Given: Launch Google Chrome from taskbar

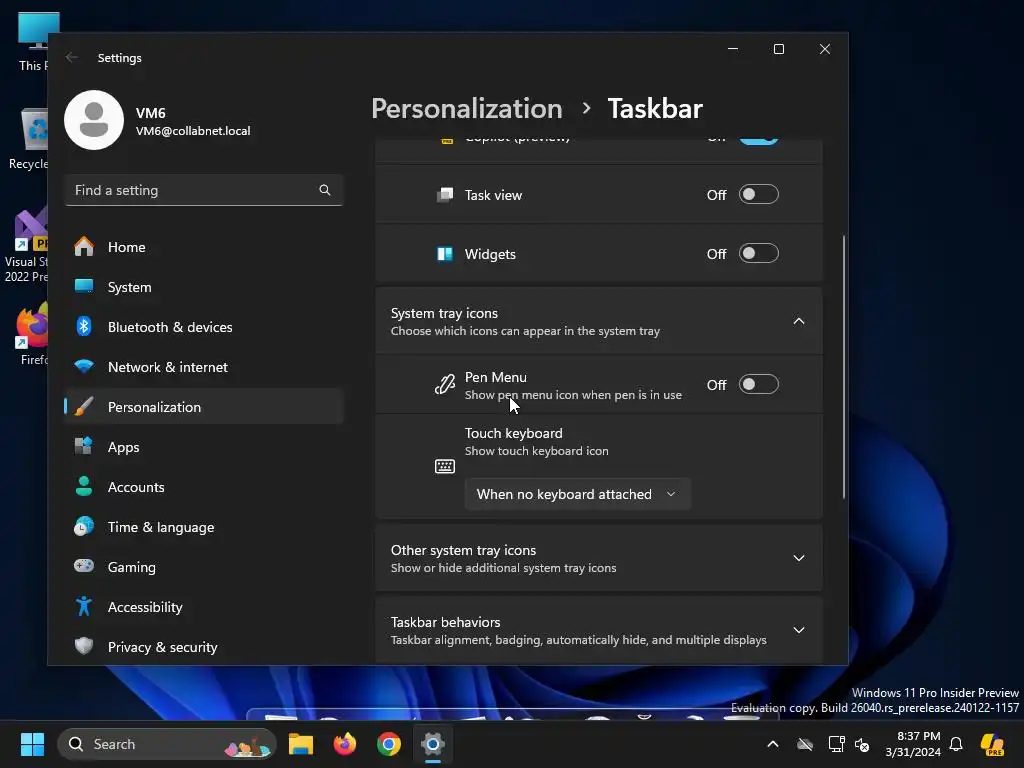Looking at the screenshot, I should click(389, 744).
